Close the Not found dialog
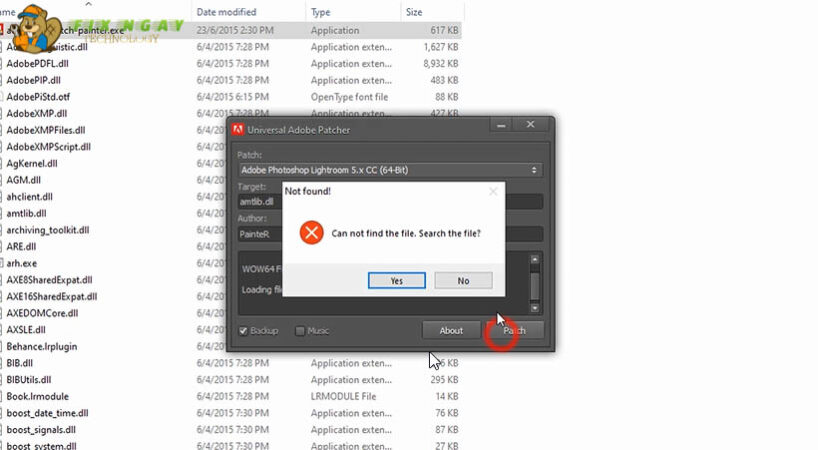This screenshot has height=450, width=818. pos(492,191)
